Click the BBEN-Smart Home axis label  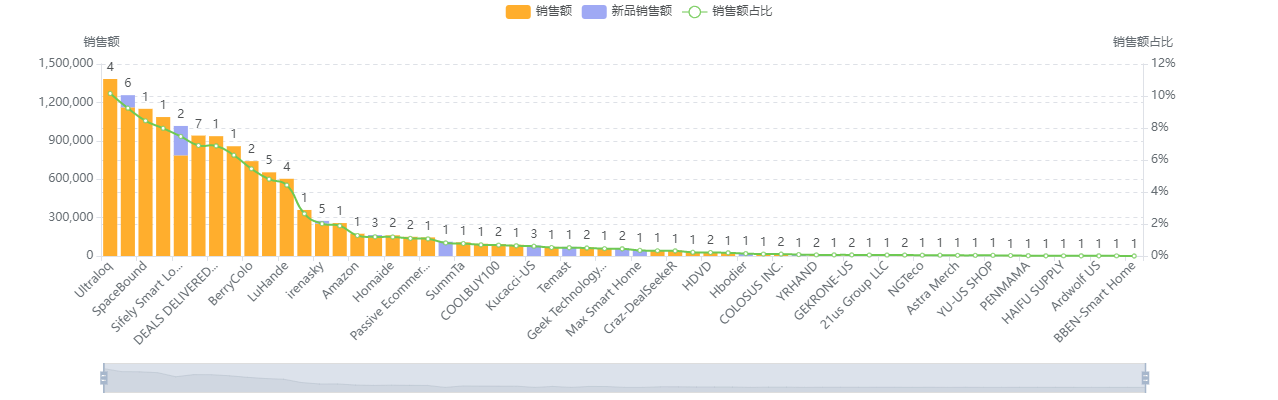point(1094,303)
